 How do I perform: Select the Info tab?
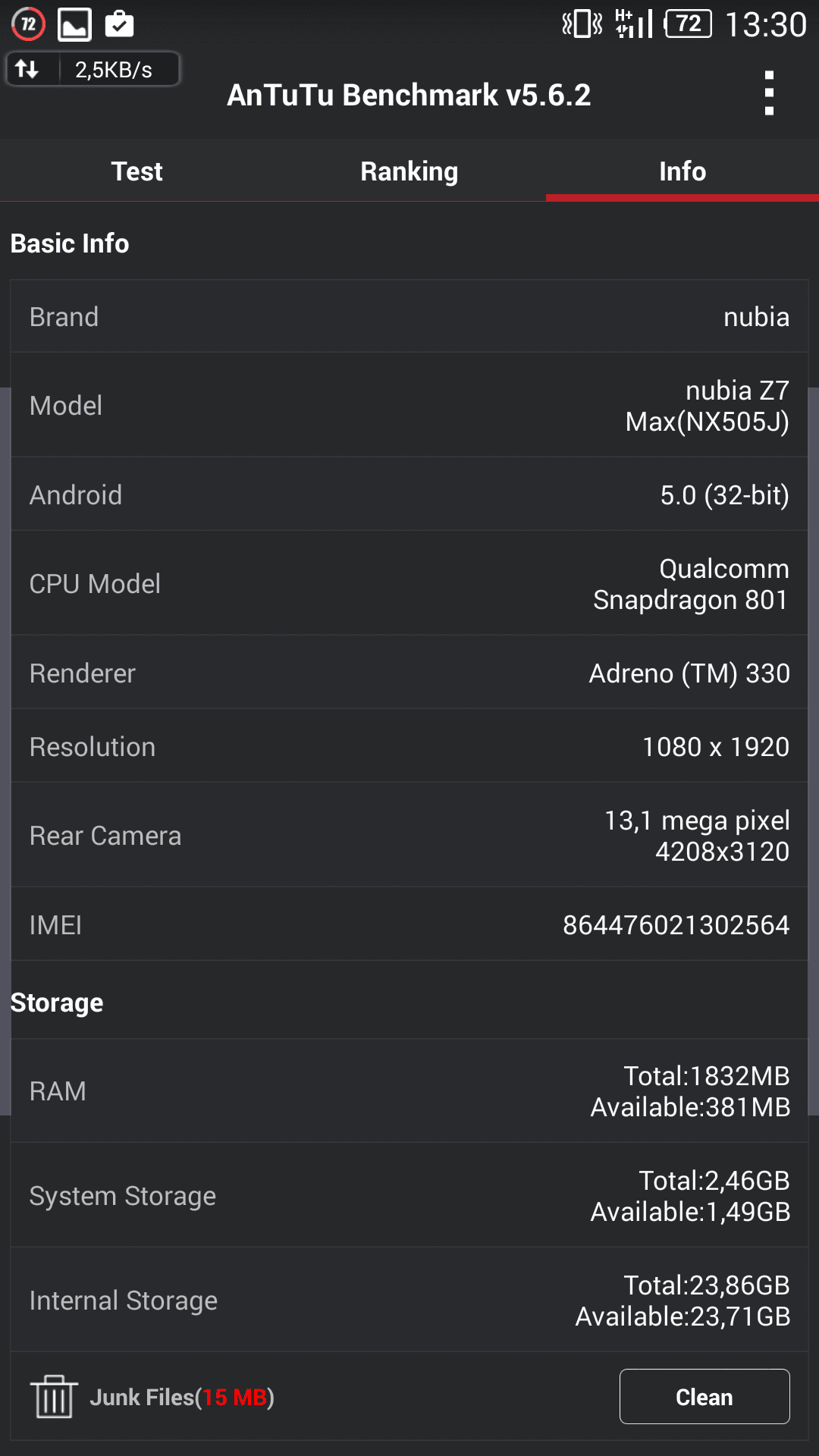[x=682, y=171]
